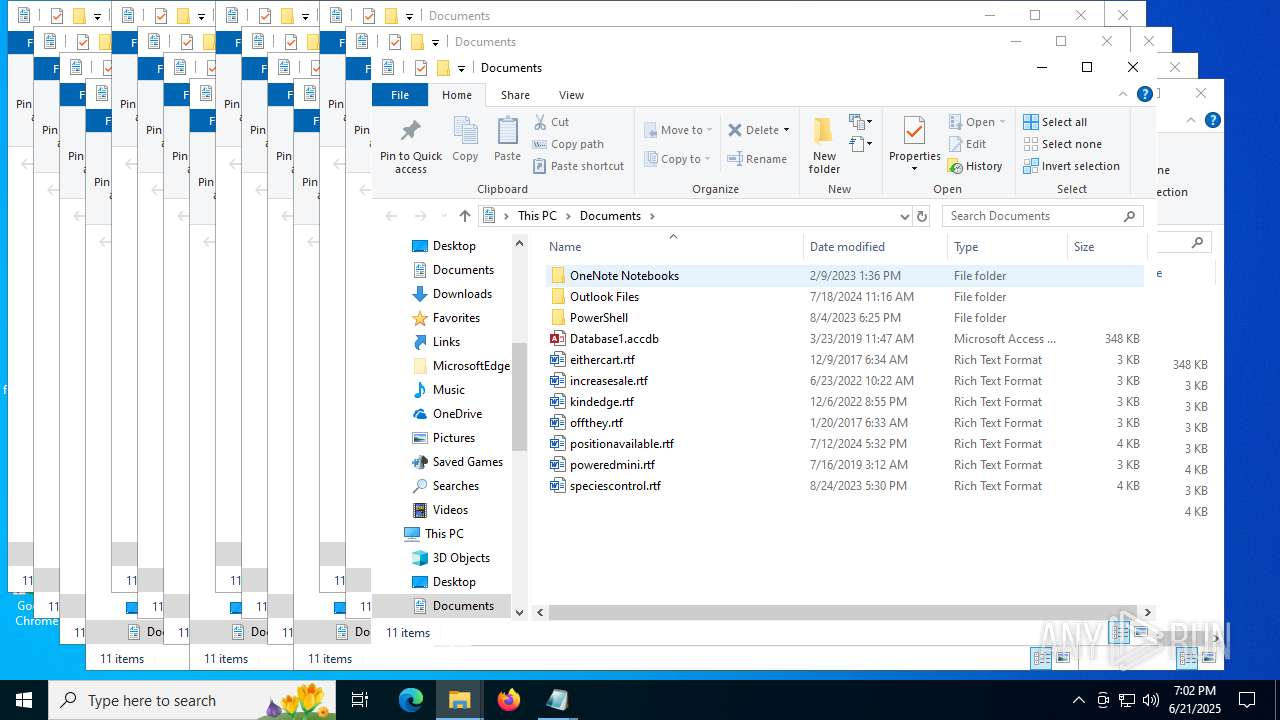The height and width of the screenshot is (720, 1280).
Task: Click This PC in address breadcrumb
Action: (x=537, y=216)
